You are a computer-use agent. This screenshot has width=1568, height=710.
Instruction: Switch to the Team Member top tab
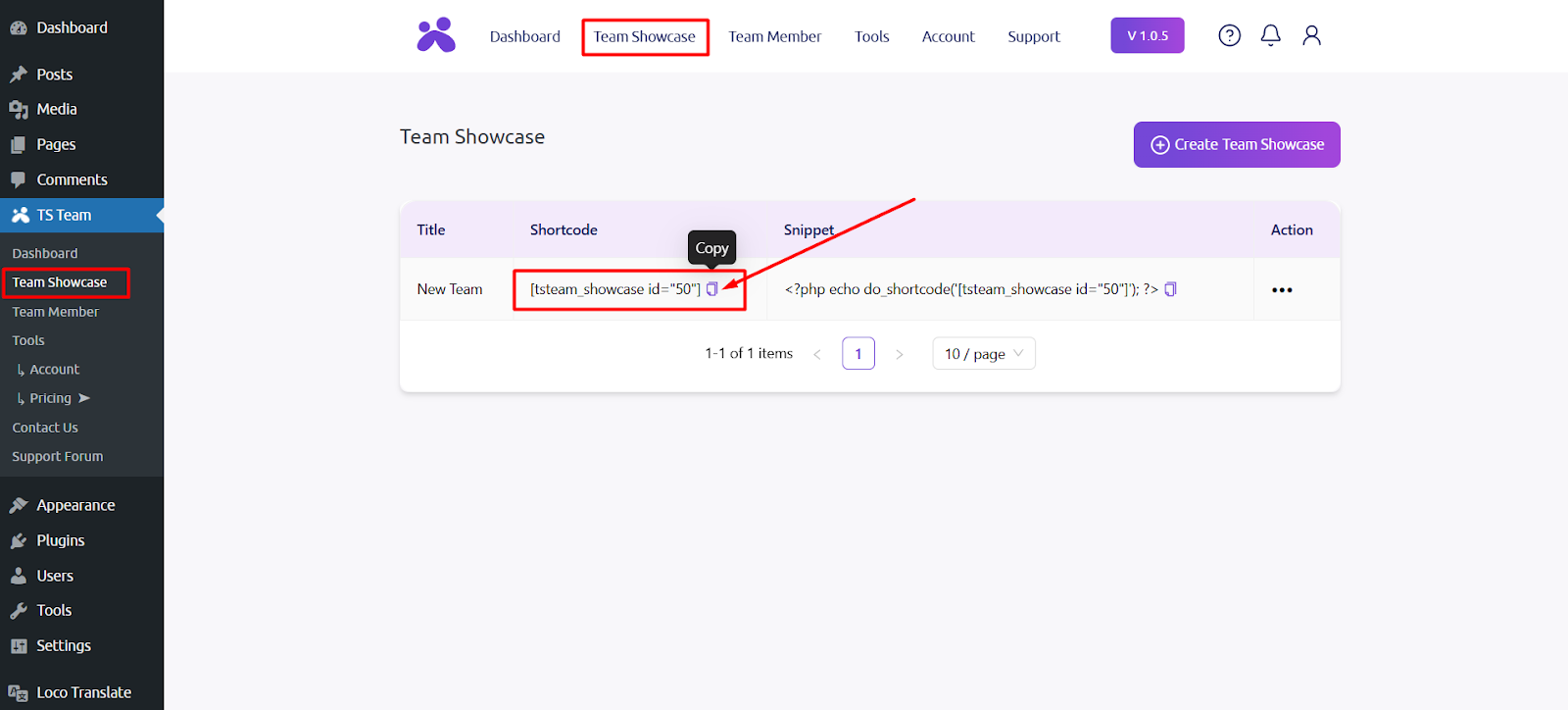click(x=774, y=37)
